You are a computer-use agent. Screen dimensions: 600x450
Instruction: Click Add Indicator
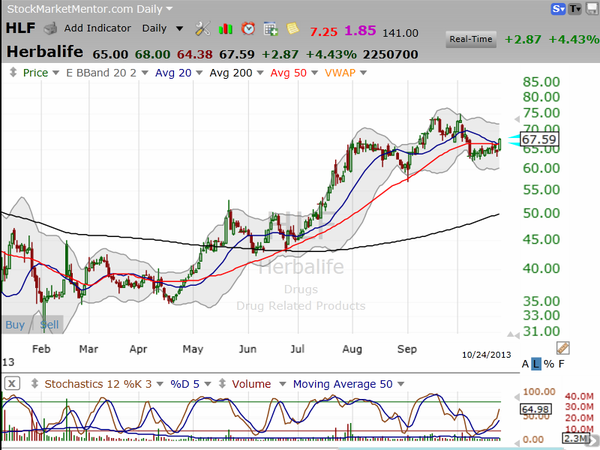coord(98,28)
